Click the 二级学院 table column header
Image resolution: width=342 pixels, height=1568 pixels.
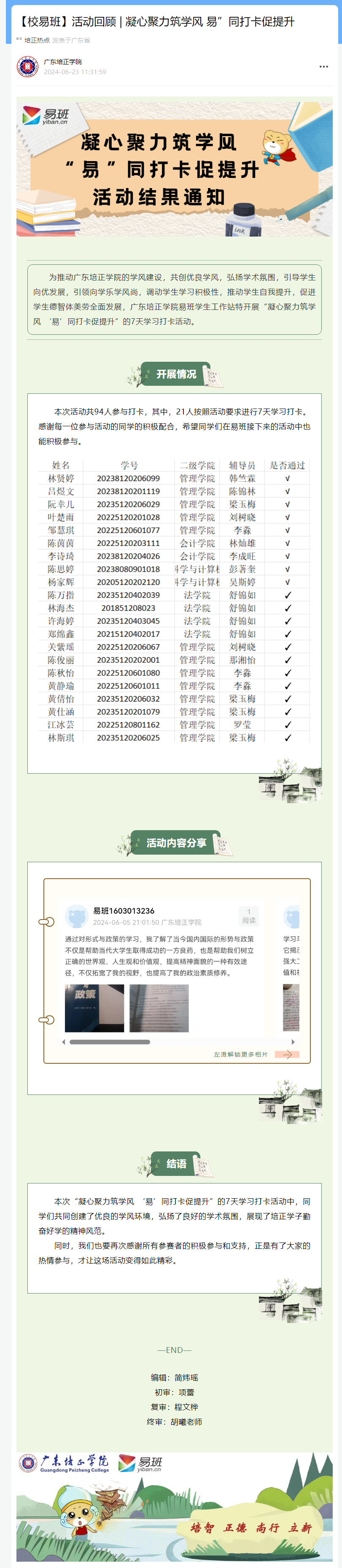[x=197, y=465]
